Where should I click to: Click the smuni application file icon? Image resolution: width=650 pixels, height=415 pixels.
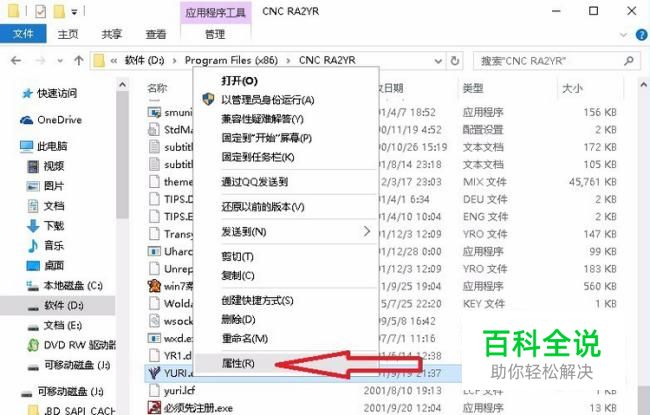(154, 112)
